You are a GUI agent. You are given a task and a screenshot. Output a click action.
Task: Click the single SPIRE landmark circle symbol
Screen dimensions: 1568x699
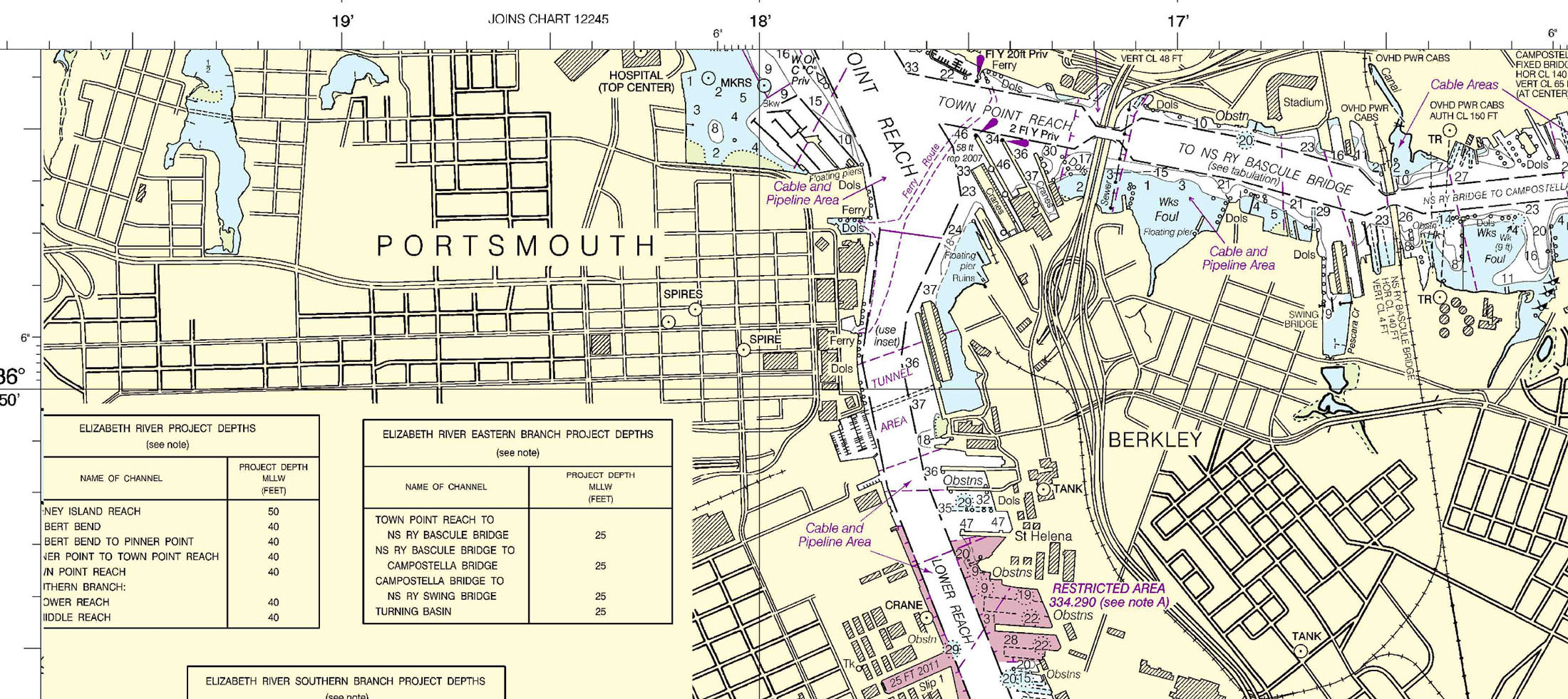click(743, 350)
